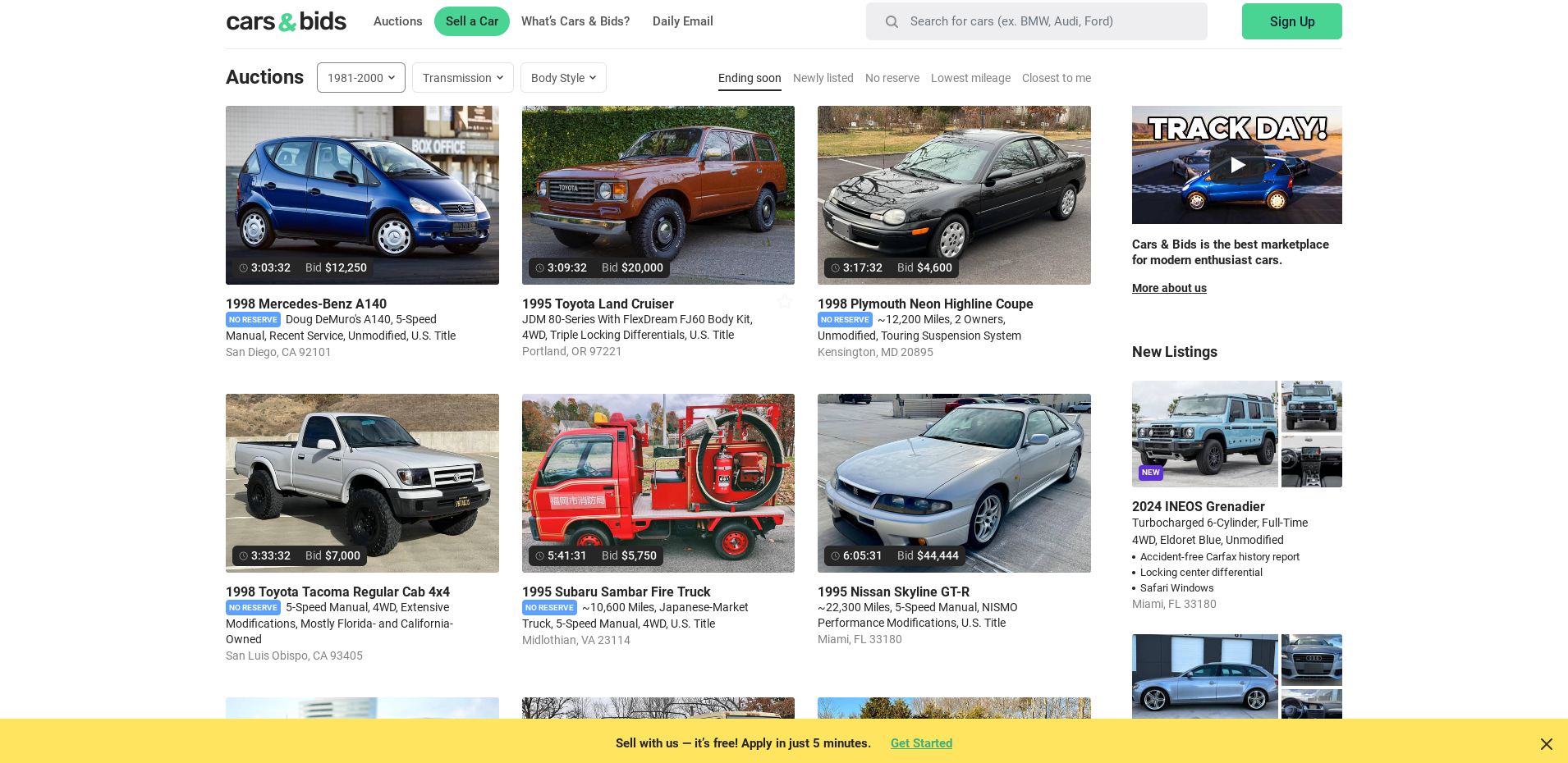Toggle the No reserve sort filter

[x=892, y=78]
